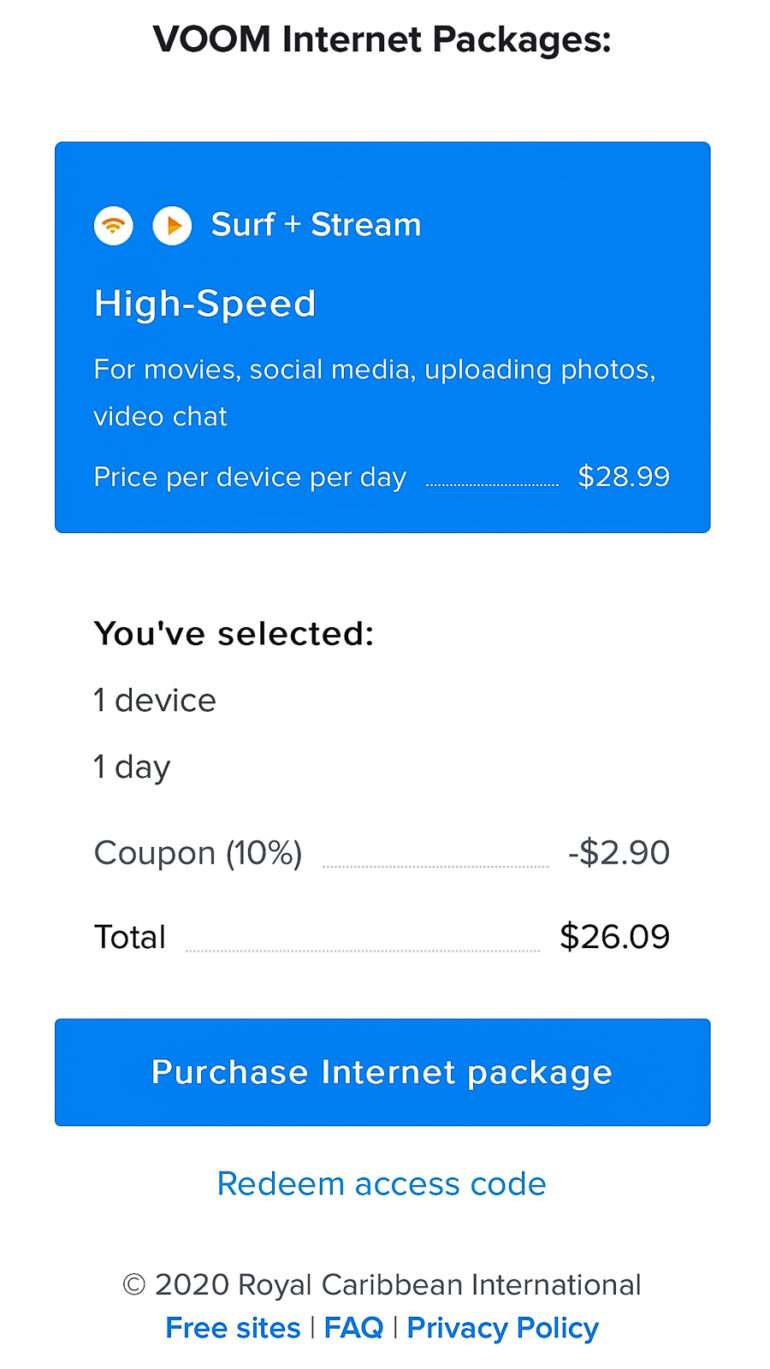Screen dimensions: 770x1369
Task: Click the orange play stream icon
Action: tap(172, 226)
